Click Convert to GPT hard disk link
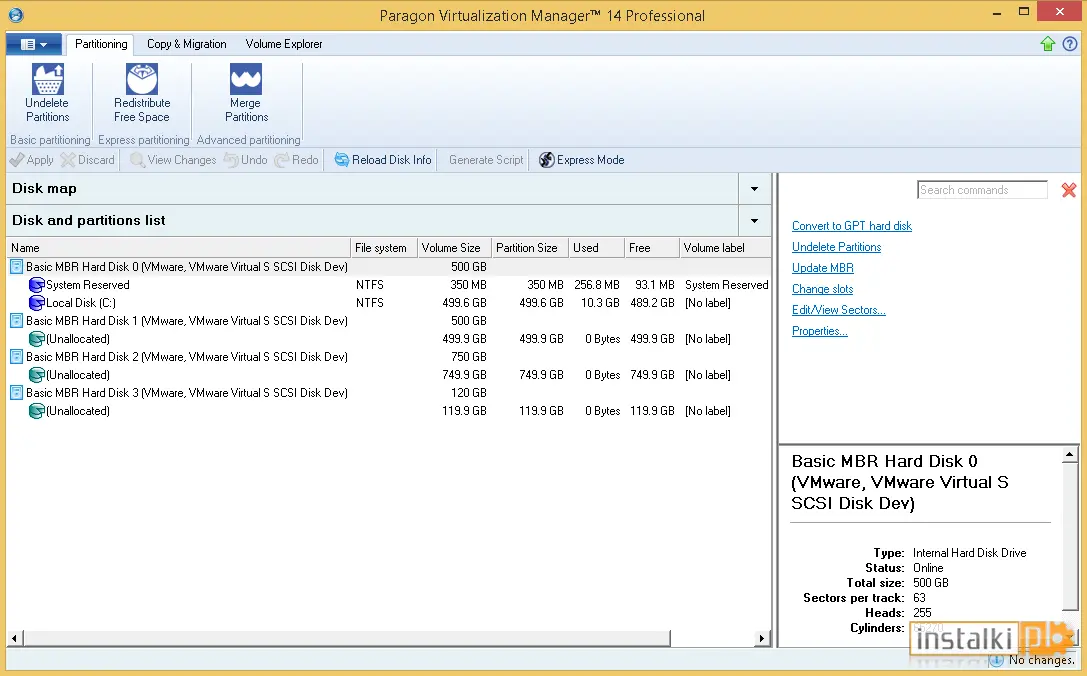The width and height of the screenshot is (1087, 676). click(x=852, y=226)
